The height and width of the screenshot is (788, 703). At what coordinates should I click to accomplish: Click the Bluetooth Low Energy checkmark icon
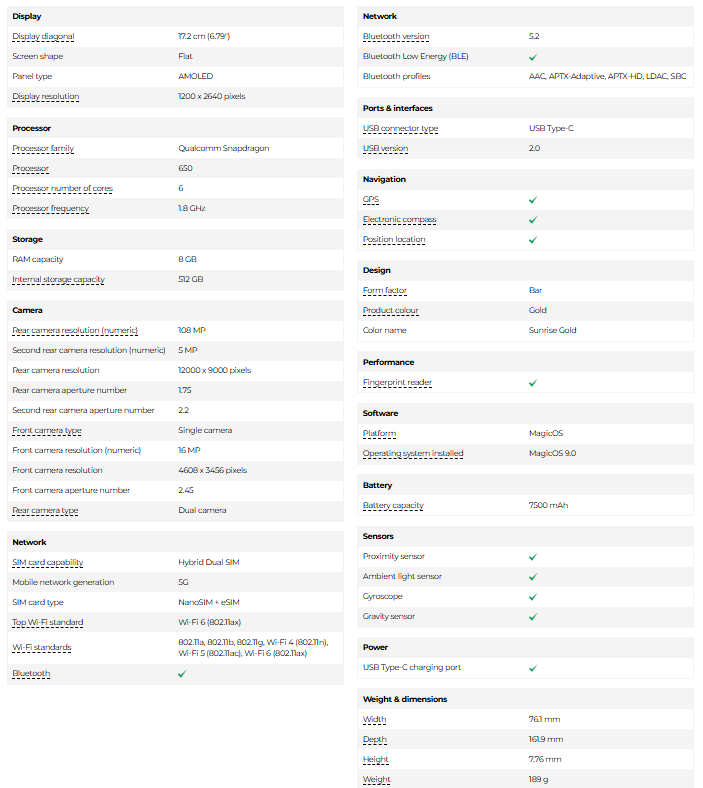(x=533, y=57)
